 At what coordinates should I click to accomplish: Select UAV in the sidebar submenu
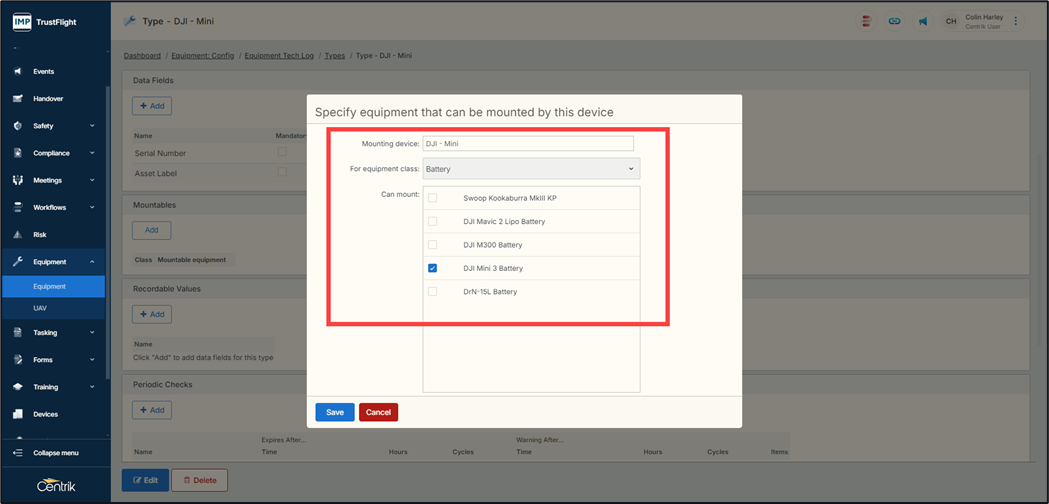click(x=40, y=308)
